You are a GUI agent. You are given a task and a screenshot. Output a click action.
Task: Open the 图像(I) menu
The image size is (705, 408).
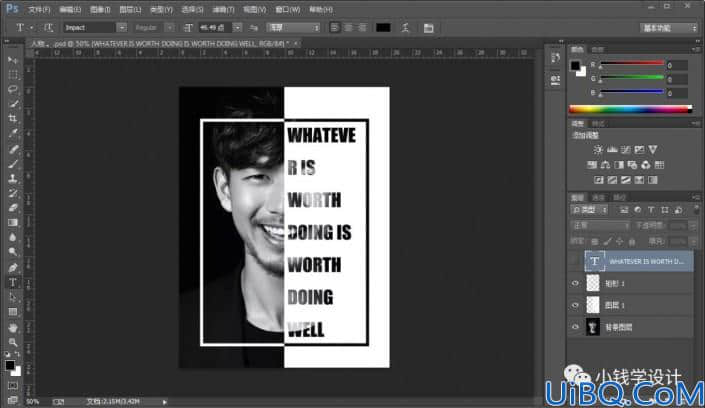pos(100,9)
